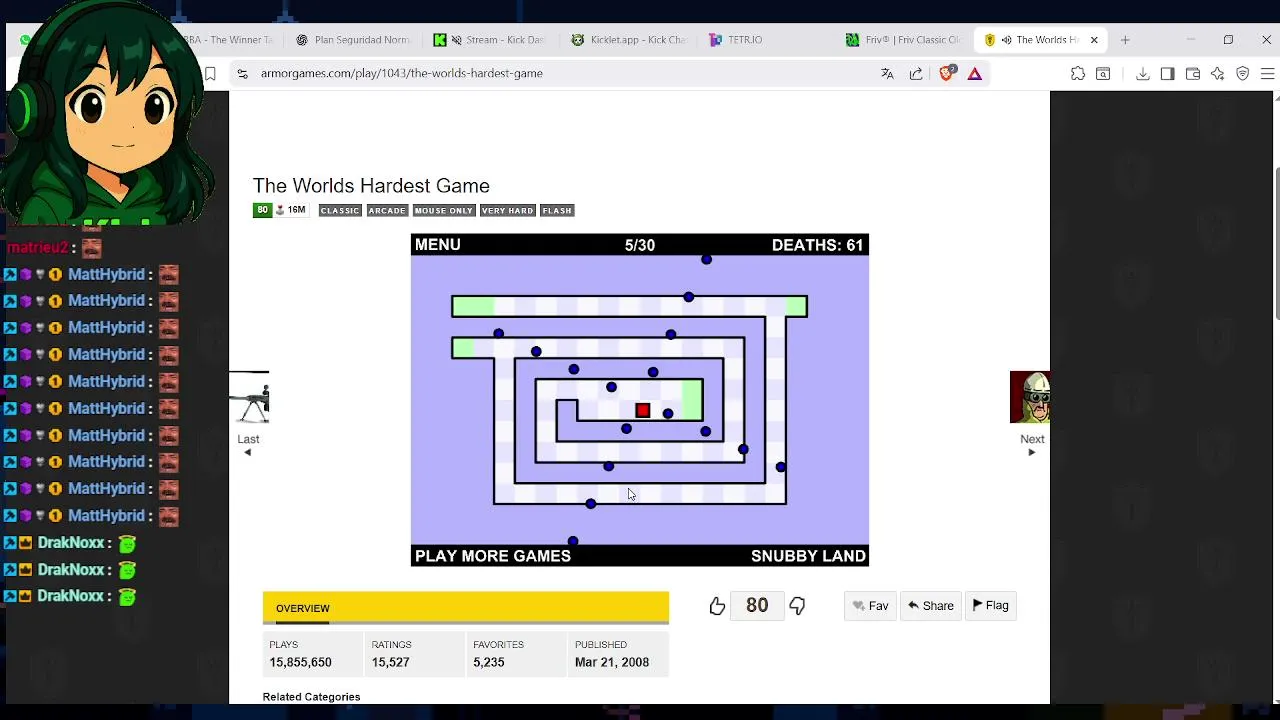Toggle the browser sidebar panel icon
This screenshot has height=720, width=1280.
click(1167, 73)
